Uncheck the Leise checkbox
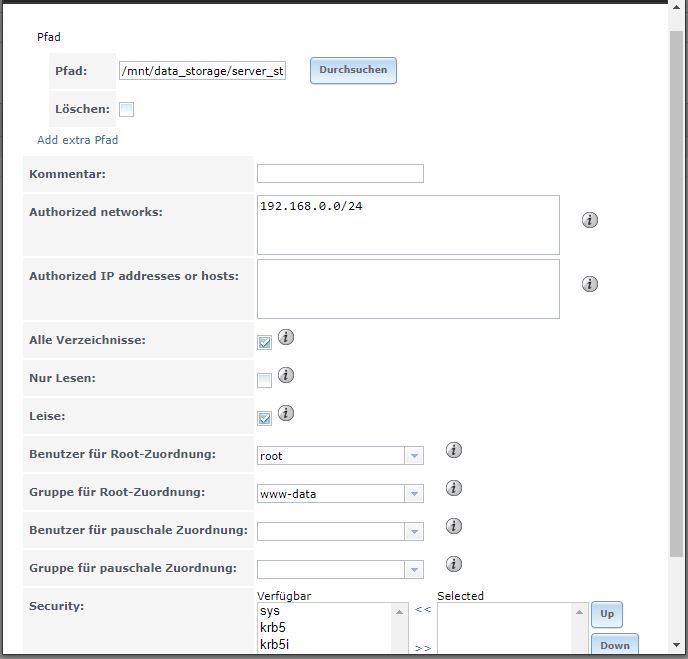688x659 pixels. tap(265, 418)
